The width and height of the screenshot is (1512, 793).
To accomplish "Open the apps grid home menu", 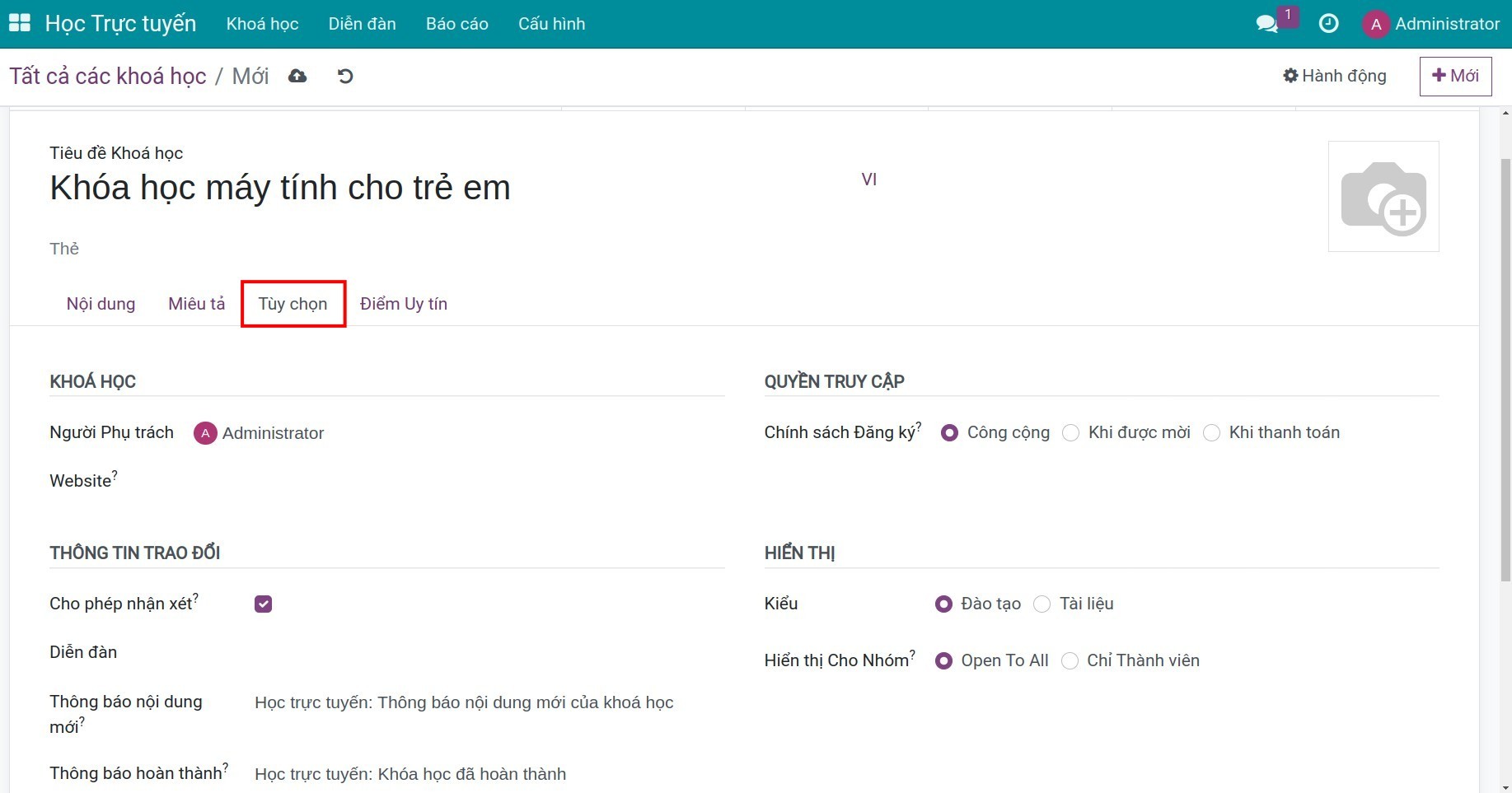I will (19, 23).
